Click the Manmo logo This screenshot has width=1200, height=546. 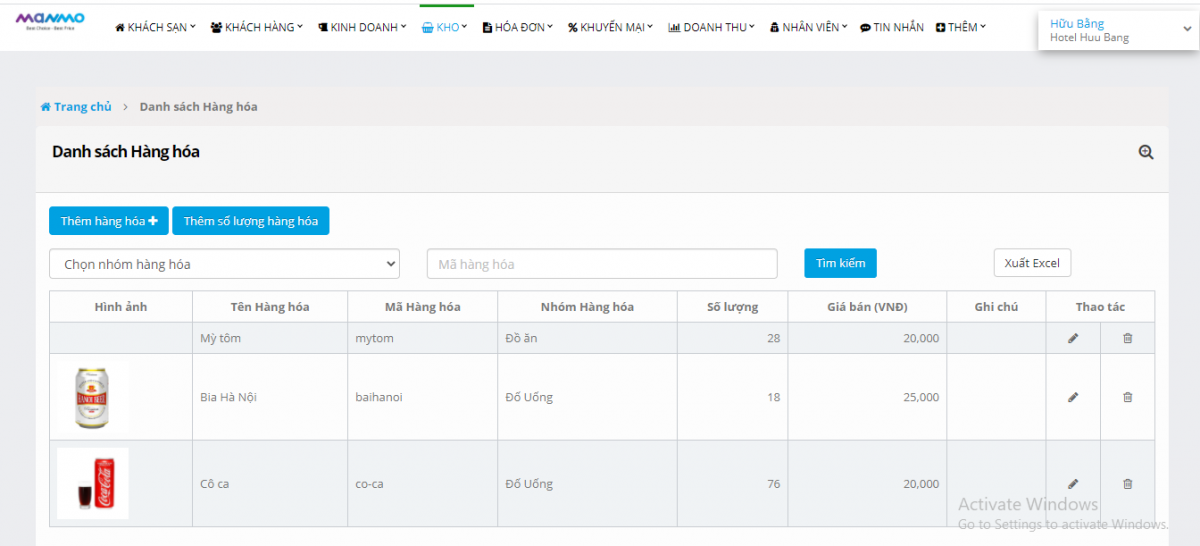pos(50,20)
